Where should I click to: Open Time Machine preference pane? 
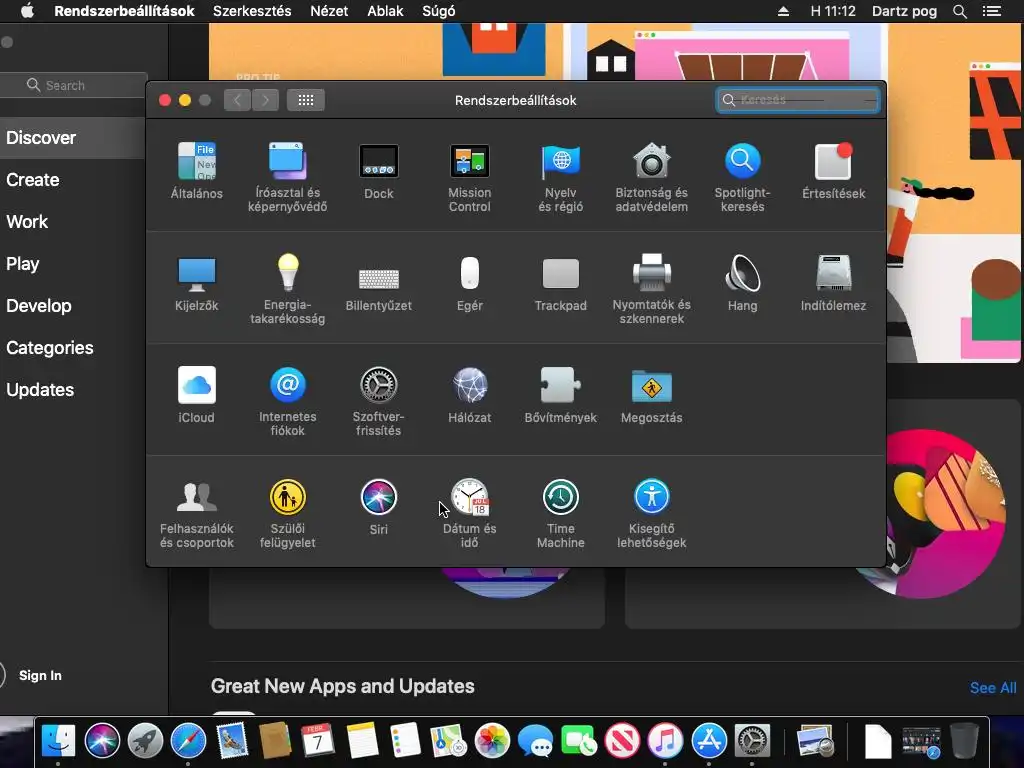click(x=560, y=513)
